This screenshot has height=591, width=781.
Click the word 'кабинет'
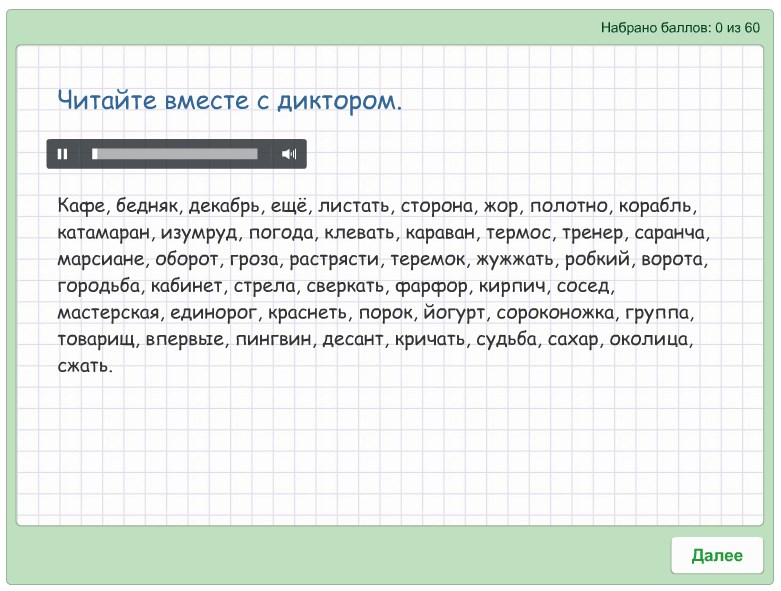pyautogui.click(x=186, y=286)
